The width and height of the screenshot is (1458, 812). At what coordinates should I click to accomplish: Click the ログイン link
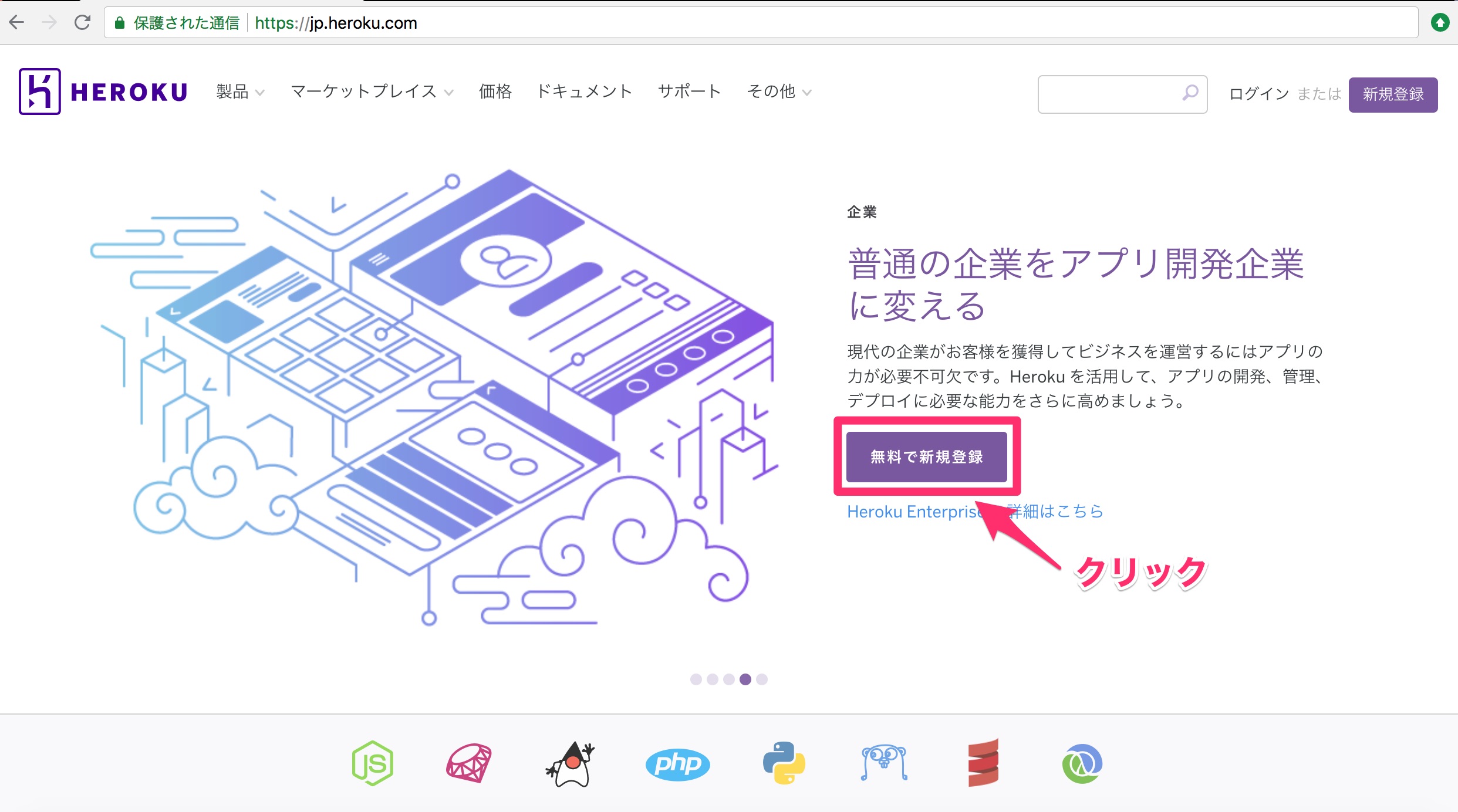pyautogui.click(x=1259, y=94)
